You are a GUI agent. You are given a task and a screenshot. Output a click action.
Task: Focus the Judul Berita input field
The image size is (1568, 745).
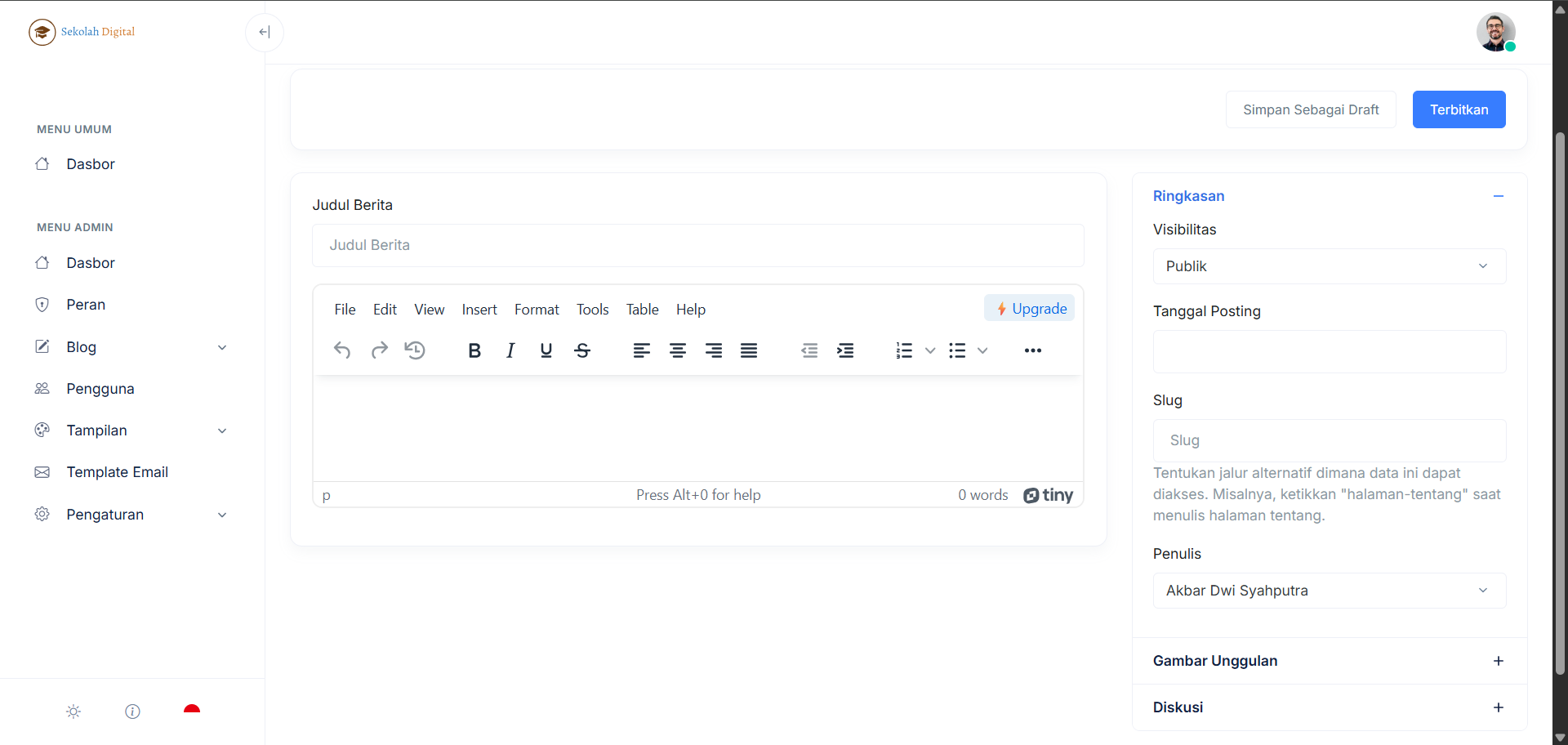(697, 245)
